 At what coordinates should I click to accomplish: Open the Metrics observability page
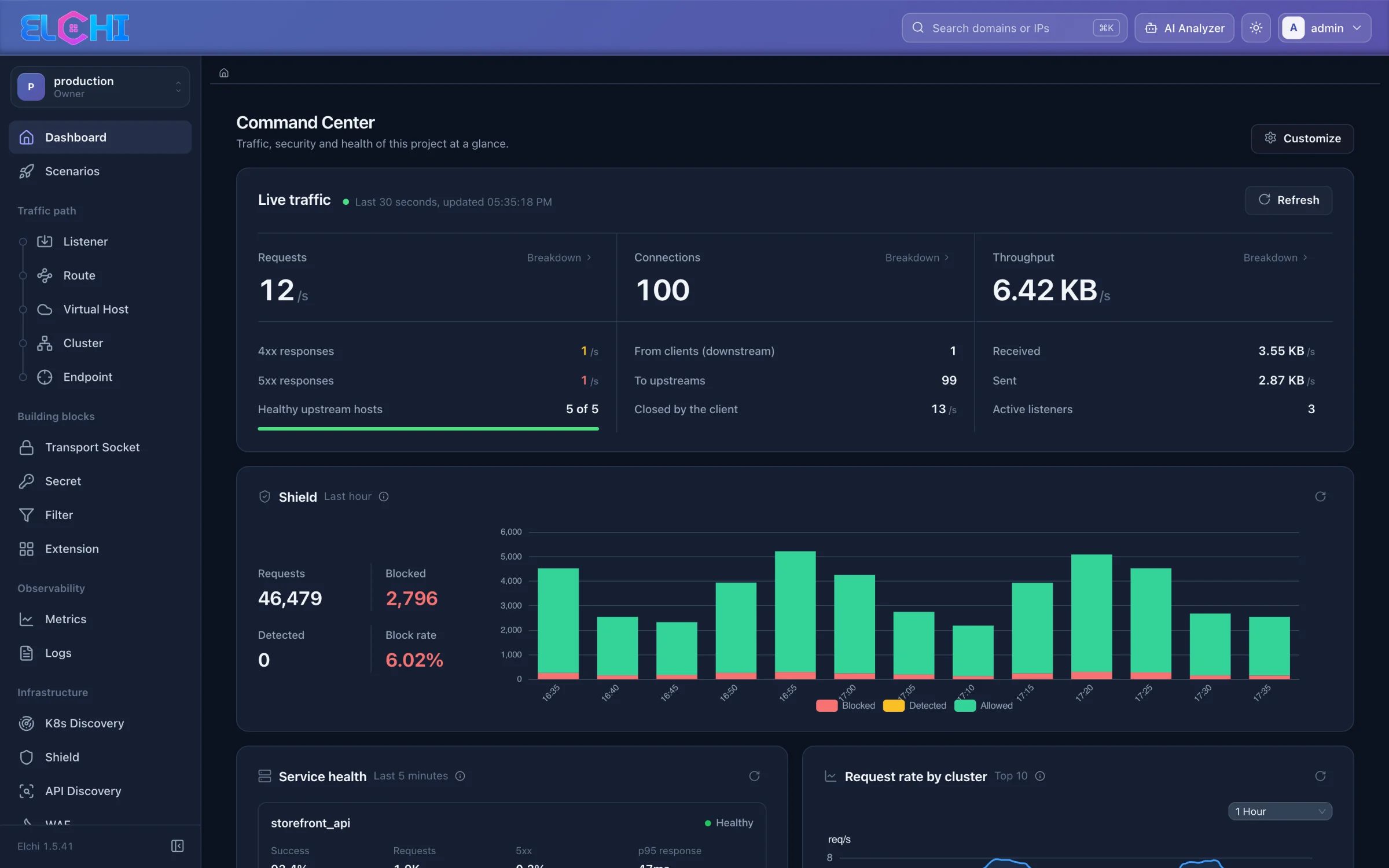[x=65, y=619]
